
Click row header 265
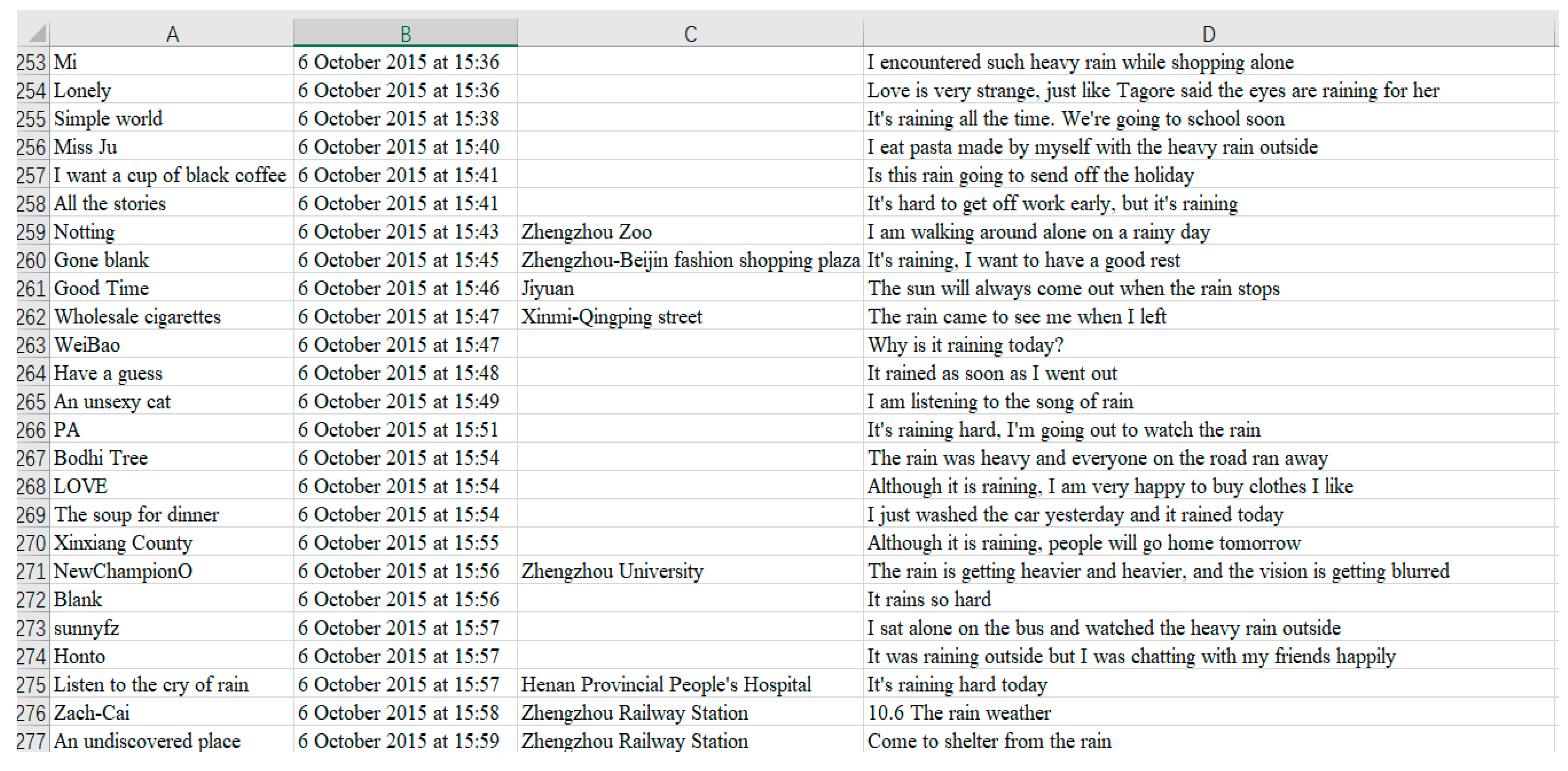(31, 402)
